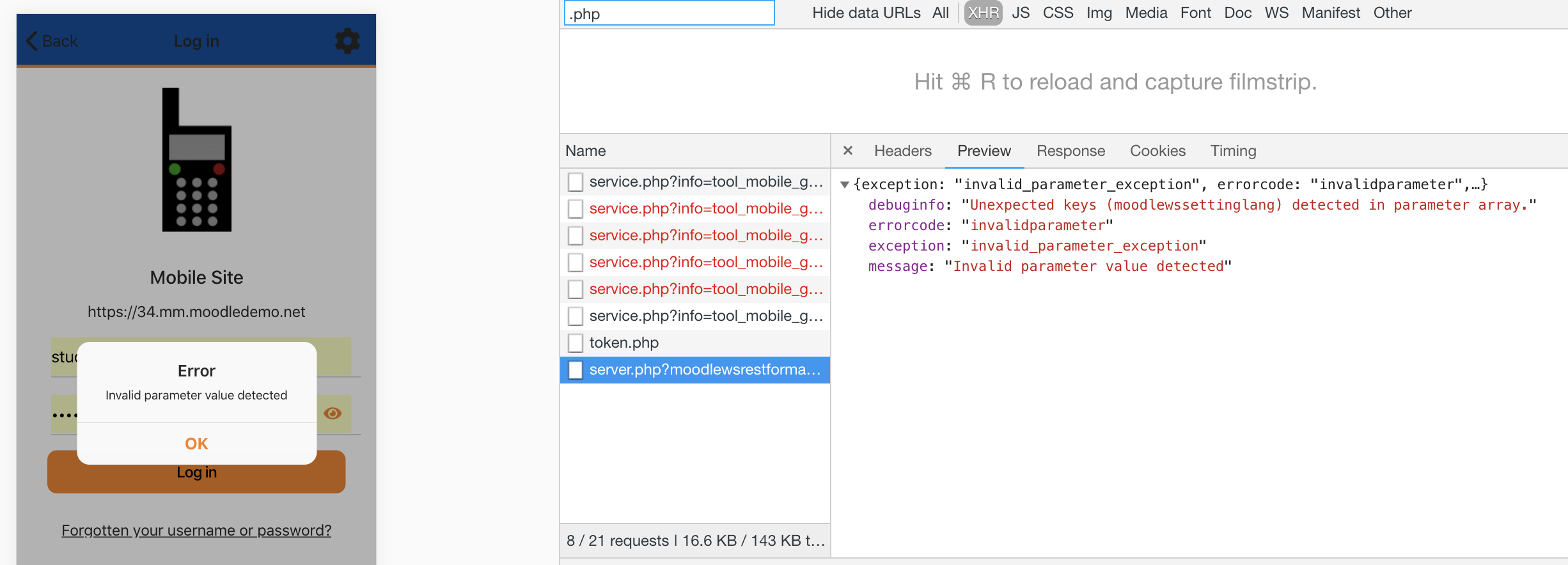Open the Timing tab
Screen dimensions: 1568x565
tap(1233, 151)
